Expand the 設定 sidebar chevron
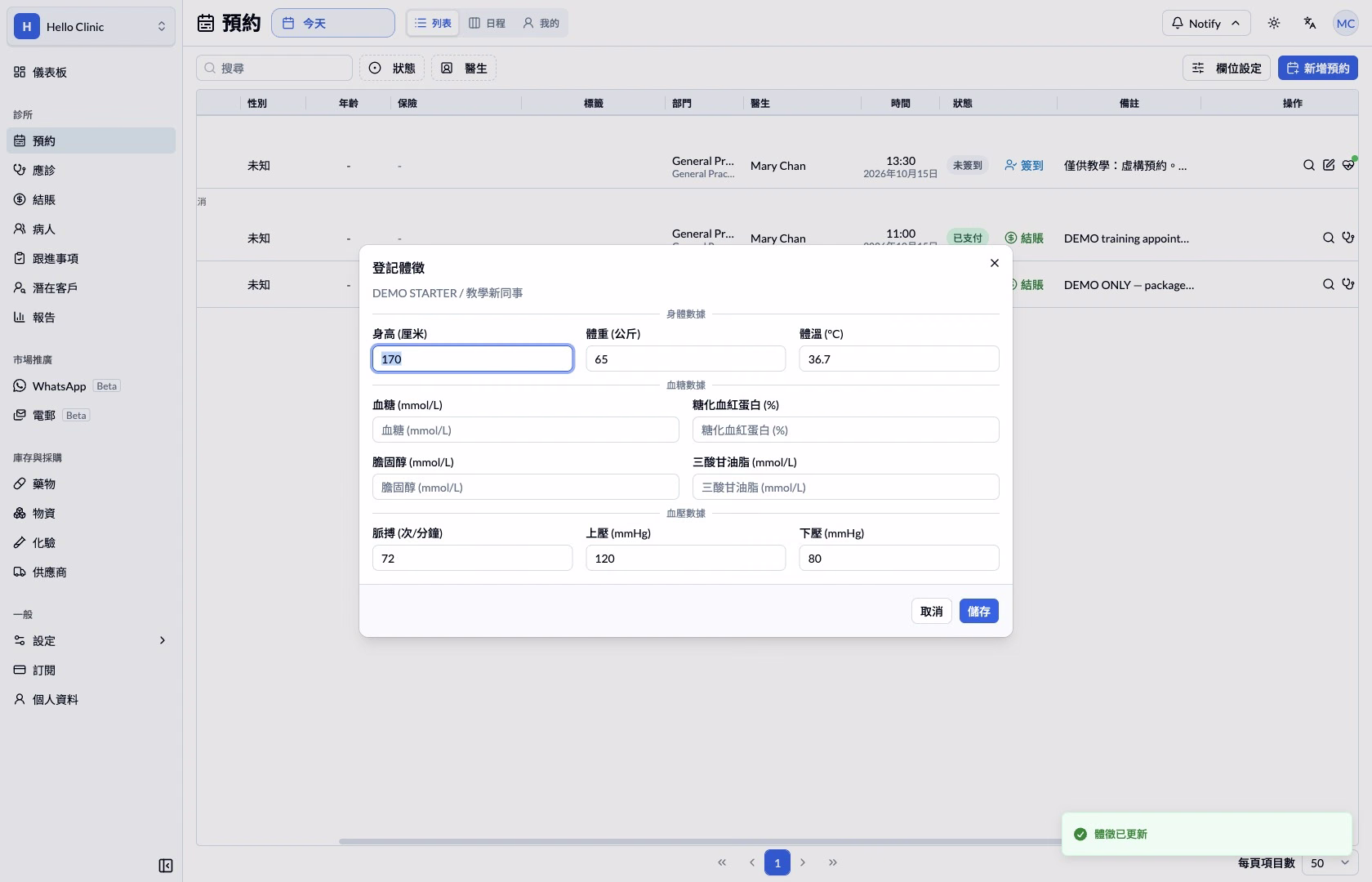The height and width of the screenshot is (882, 1372). coord(162,640)
